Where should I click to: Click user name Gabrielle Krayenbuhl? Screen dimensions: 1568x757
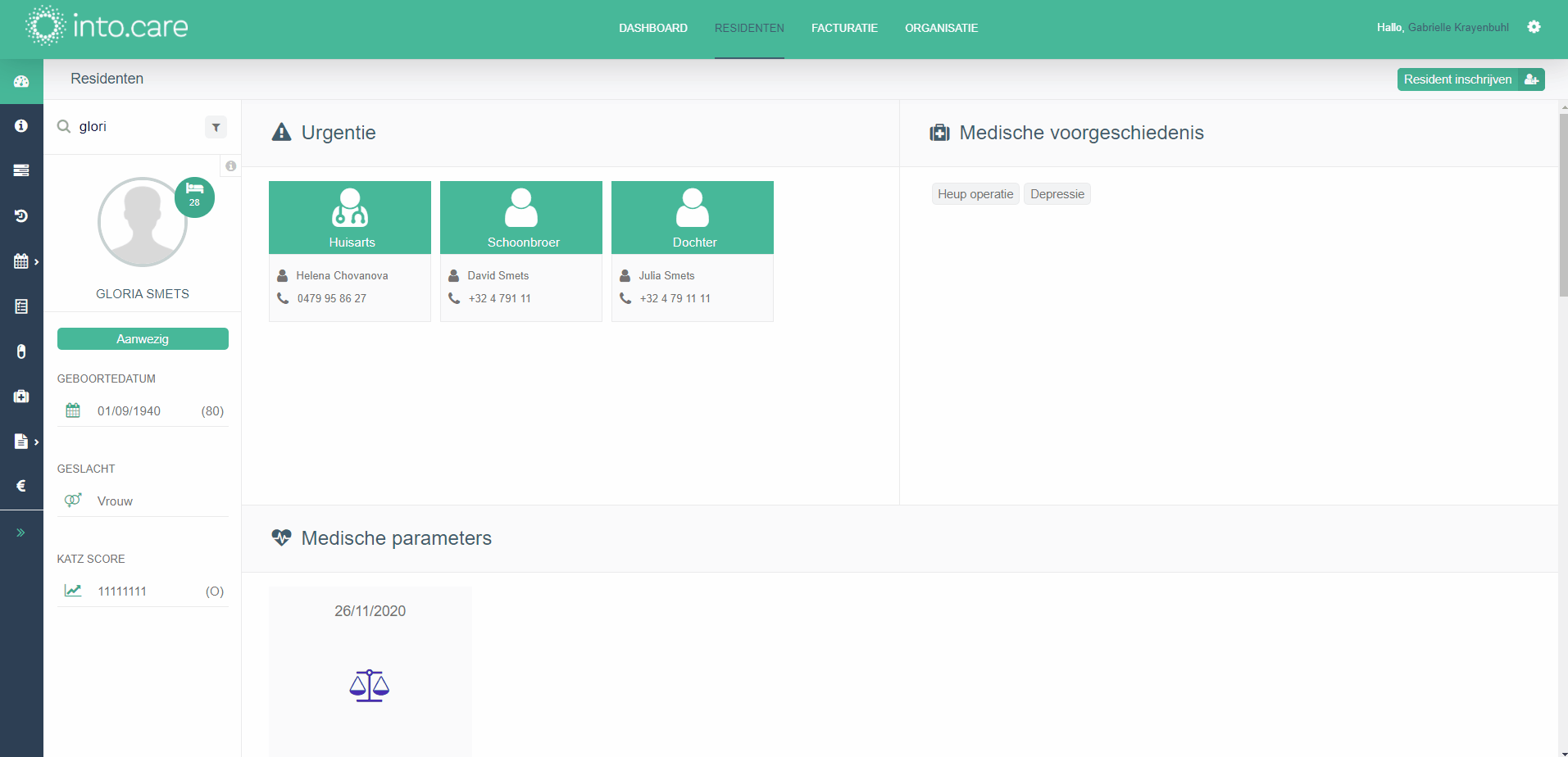[x=1458, y=28]
